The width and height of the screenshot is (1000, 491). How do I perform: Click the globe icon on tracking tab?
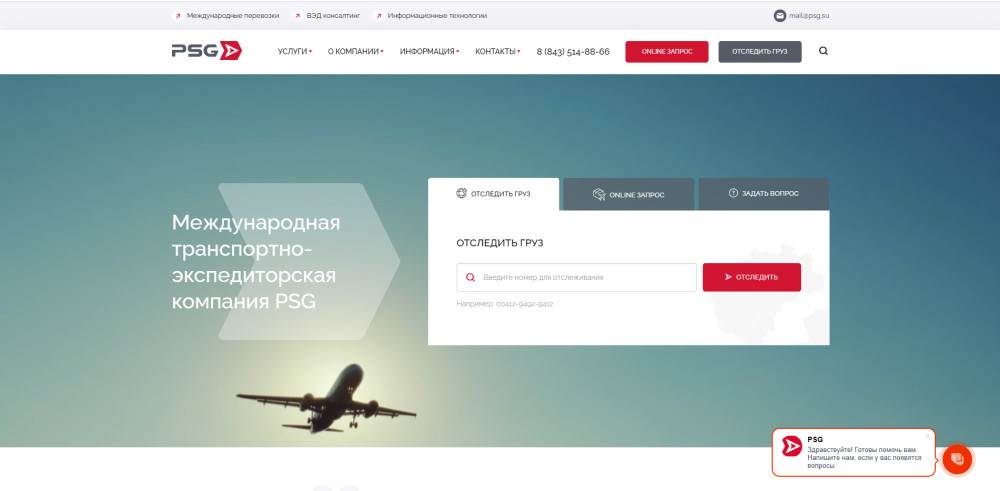coord(462,193)
